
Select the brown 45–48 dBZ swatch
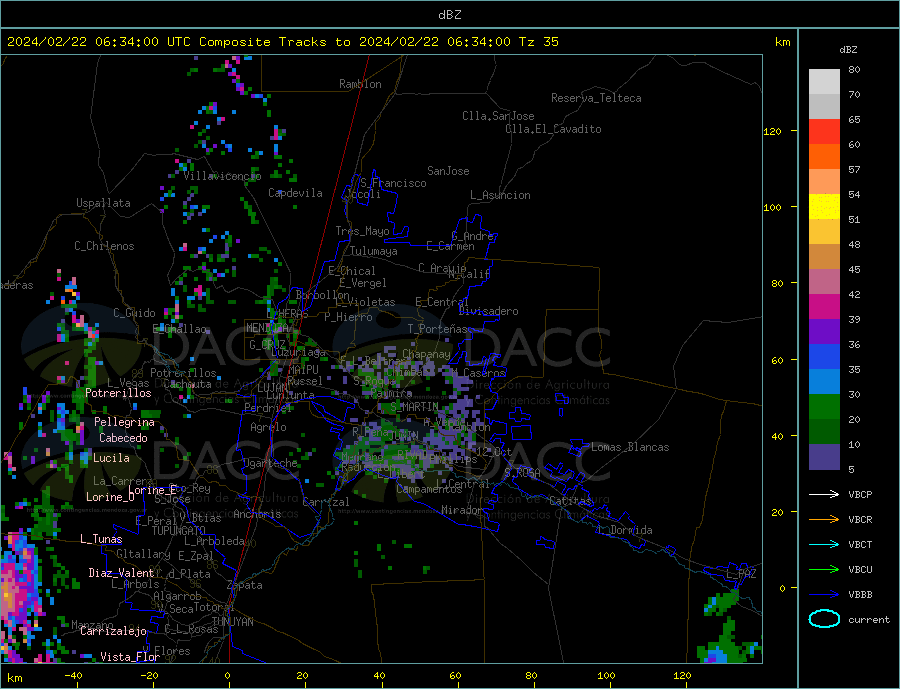pos(824,257)
